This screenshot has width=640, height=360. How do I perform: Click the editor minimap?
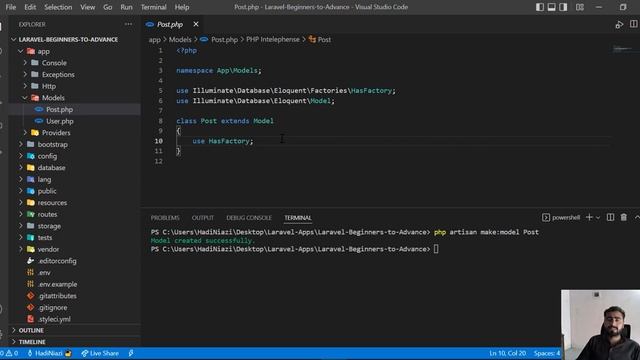pyautogui.click(x=624, y=49)
